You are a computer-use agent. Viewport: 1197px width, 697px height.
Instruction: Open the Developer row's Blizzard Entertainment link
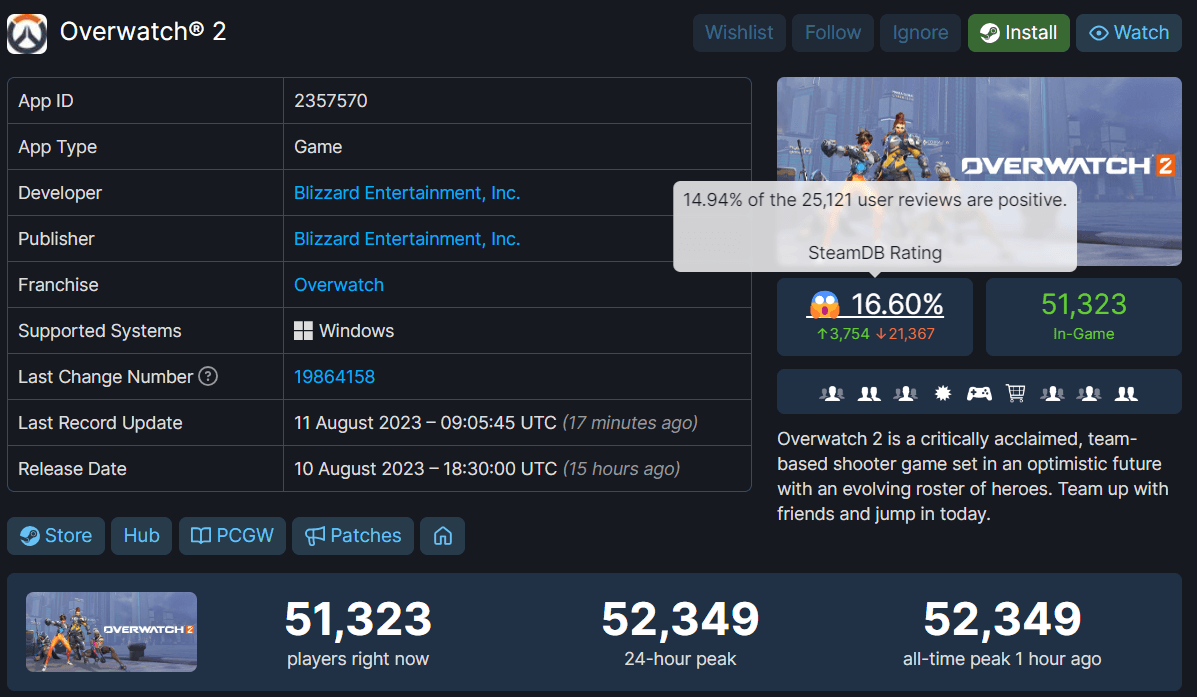(407, 193)
